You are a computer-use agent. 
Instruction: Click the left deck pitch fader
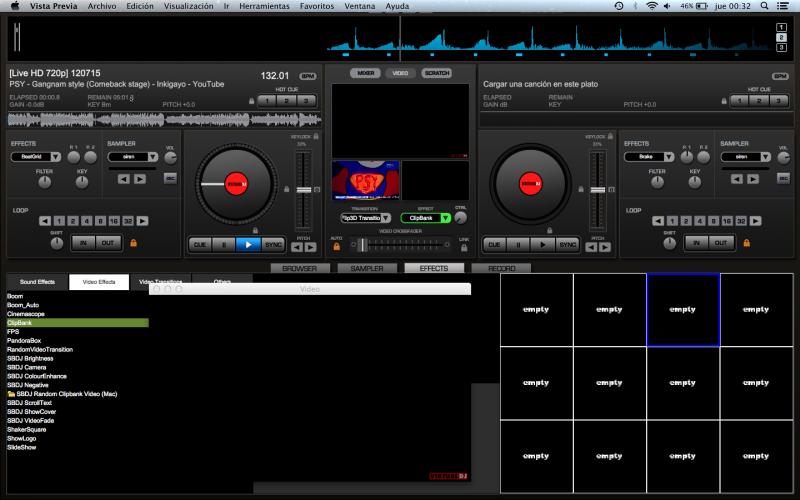click(304, 190)
